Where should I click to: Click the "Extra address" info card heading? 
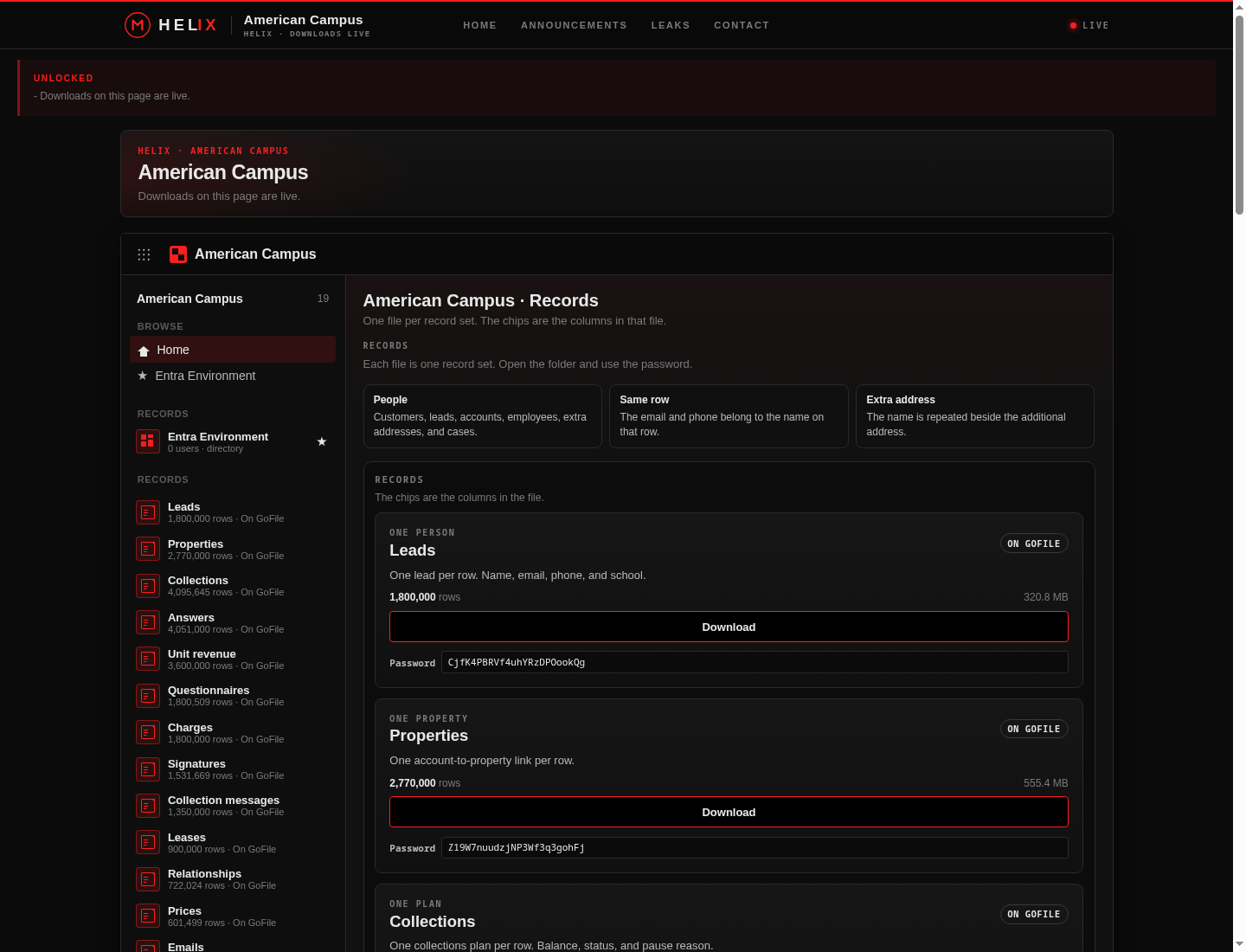coord(901,400)
